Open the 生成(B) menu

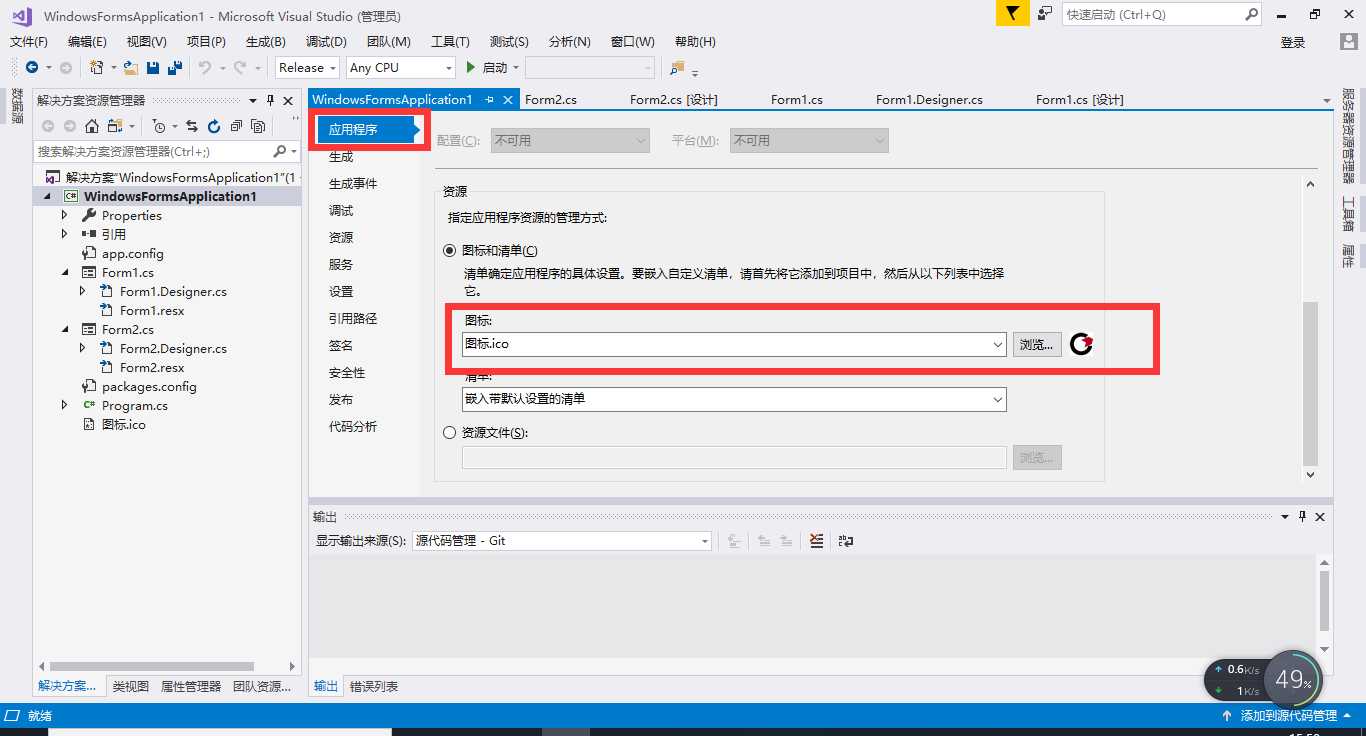click(266, 41)
